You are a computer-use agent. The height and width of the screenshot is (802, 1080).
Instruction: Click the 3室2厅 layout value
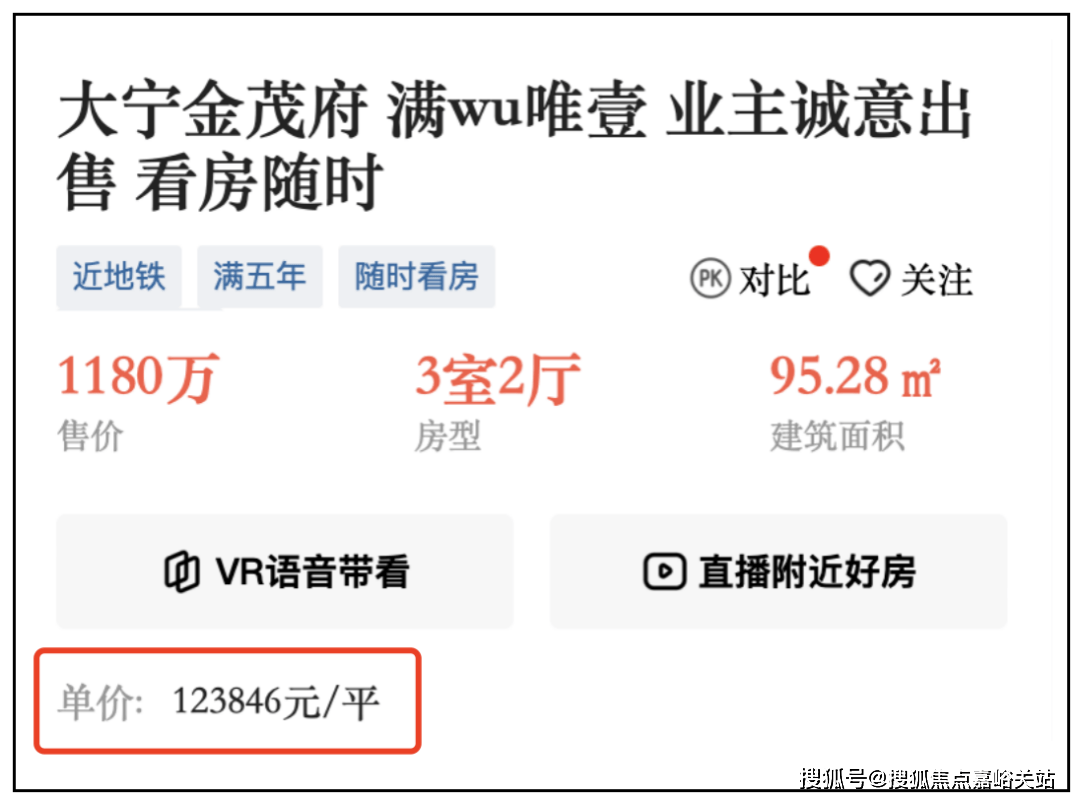(x=498, y=379)
